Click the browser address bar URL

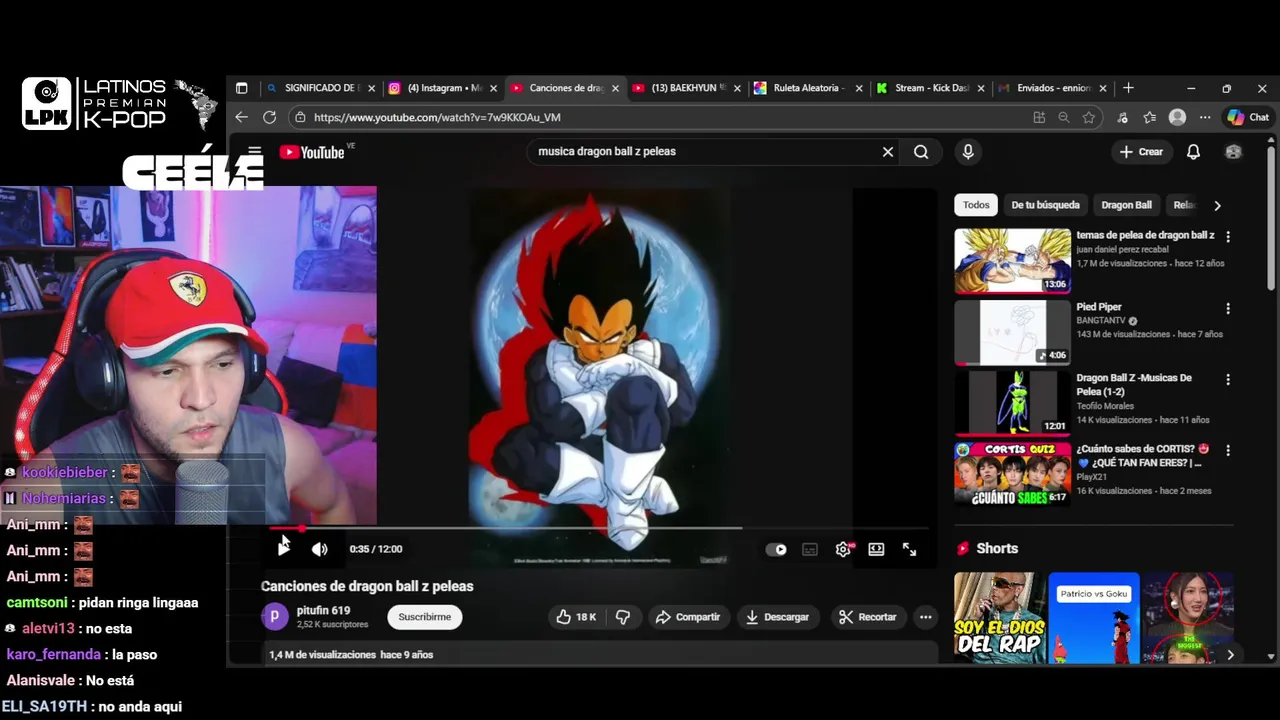[437, 117]
